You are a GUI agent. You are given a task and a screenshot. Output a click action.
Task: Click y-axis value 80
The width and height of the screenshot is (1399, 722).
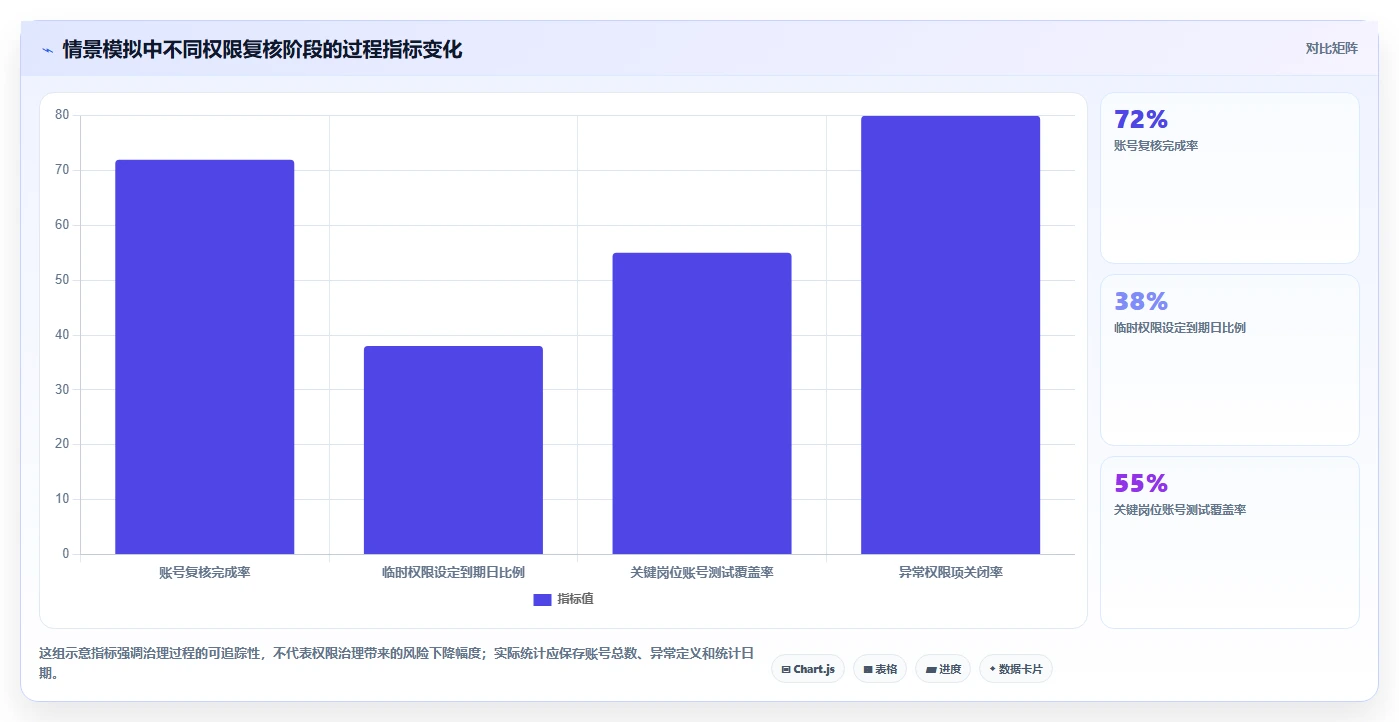62,115
